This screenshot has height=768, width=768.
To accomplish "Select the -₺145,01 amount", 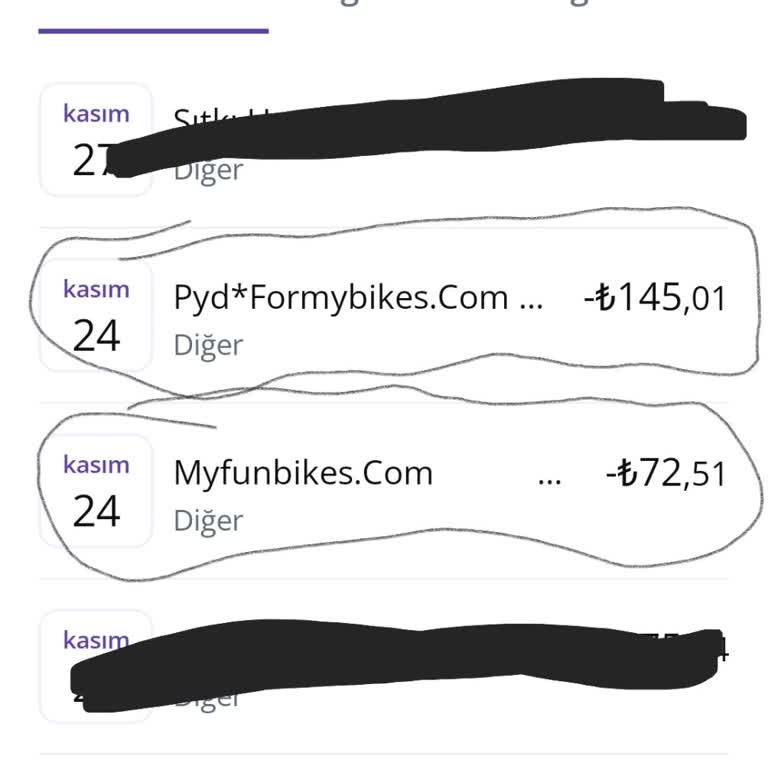I will (654, 298).
